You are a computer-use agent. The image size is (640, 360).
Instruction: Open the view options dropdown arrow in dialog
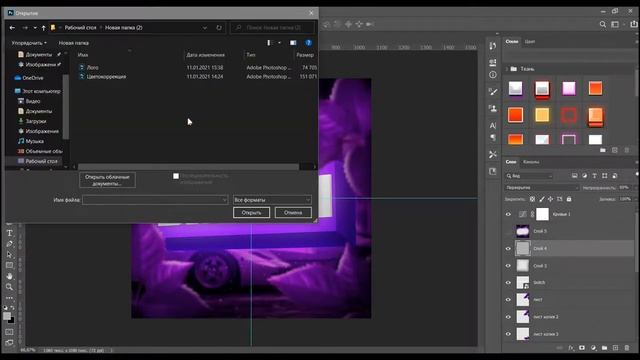(x=280, y=43)
